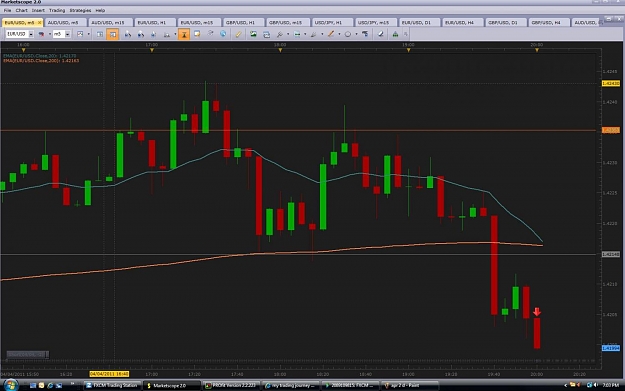The height and width of the screenshot is (391, 625).
Task: Switch to the AUD/USD, m5 chart tab
Action: pyautogui.click(x=65, y=23)
